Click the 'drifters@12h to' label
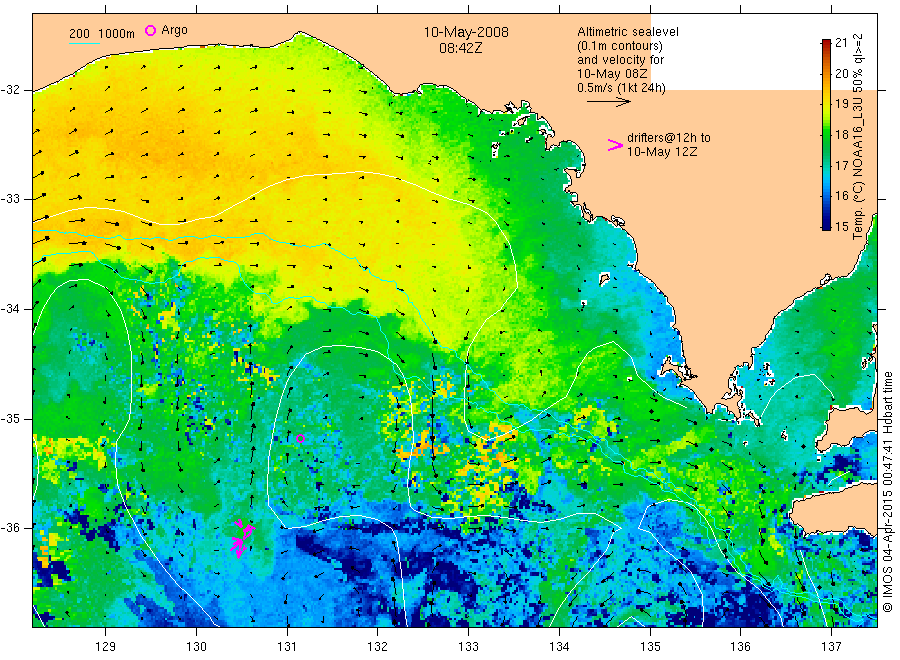This screenshot has width=900, height=660. pyautogui.click(x=669, y=138)
